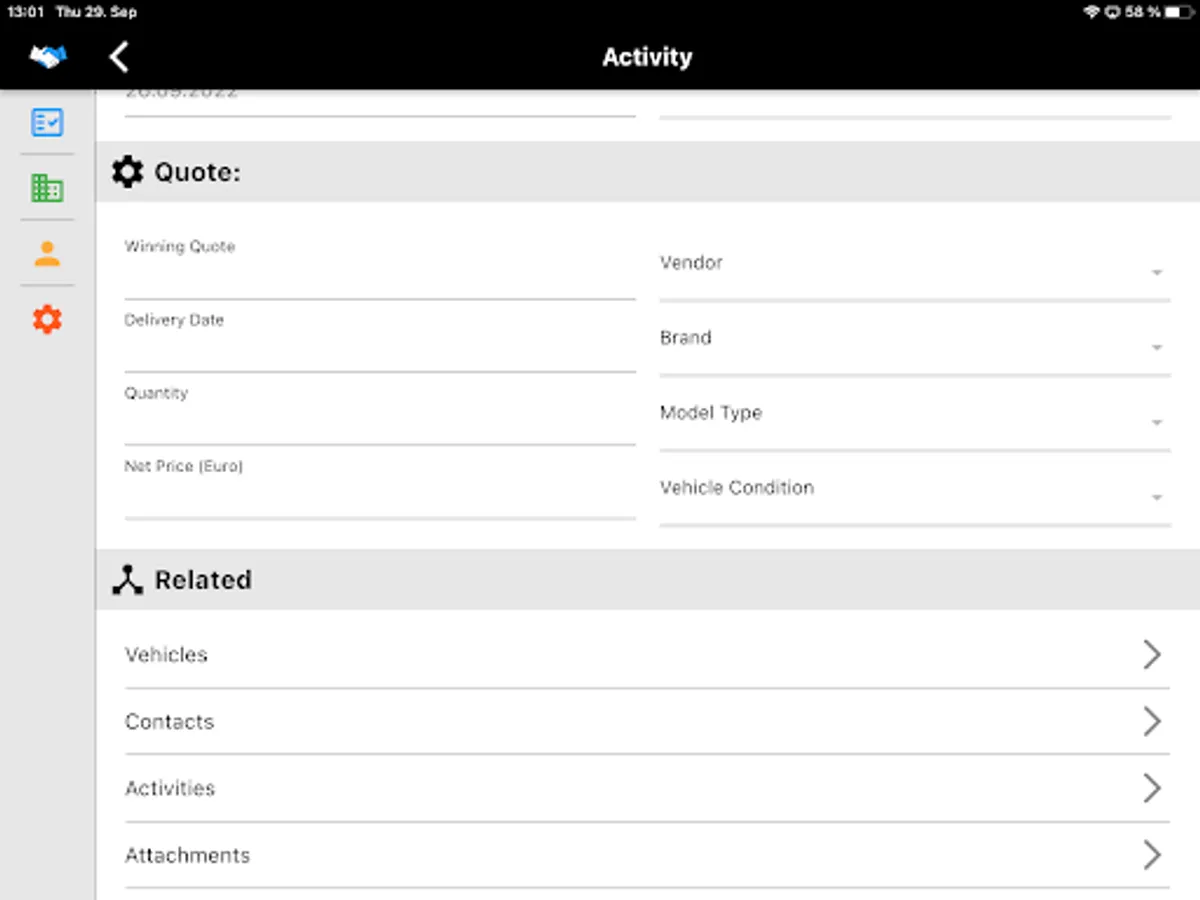Focus the Winning Quote field
This screenshot has height=900, width=1200.
(380, 277)
